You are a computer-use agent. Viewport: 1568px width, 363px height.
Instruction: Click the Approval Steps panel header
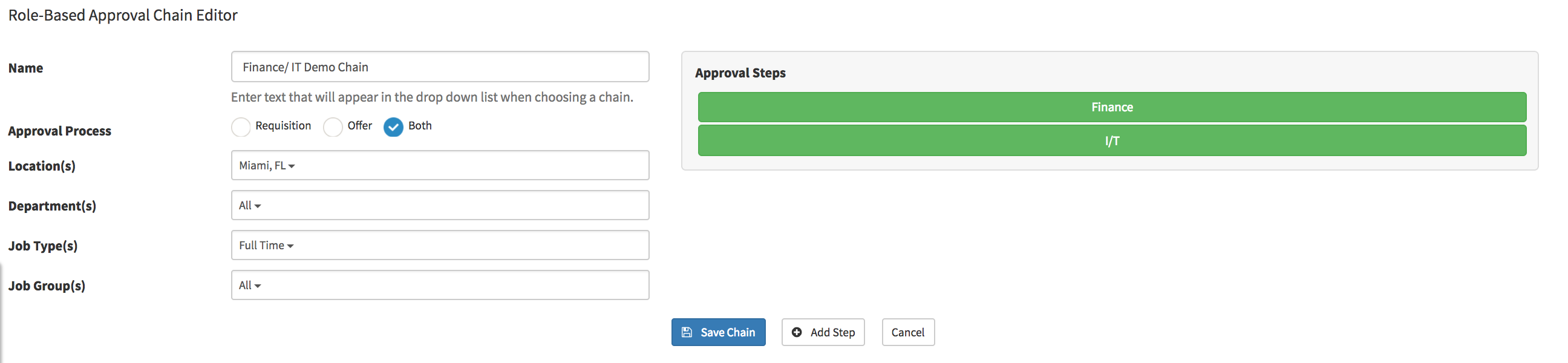tap(740, 73)
